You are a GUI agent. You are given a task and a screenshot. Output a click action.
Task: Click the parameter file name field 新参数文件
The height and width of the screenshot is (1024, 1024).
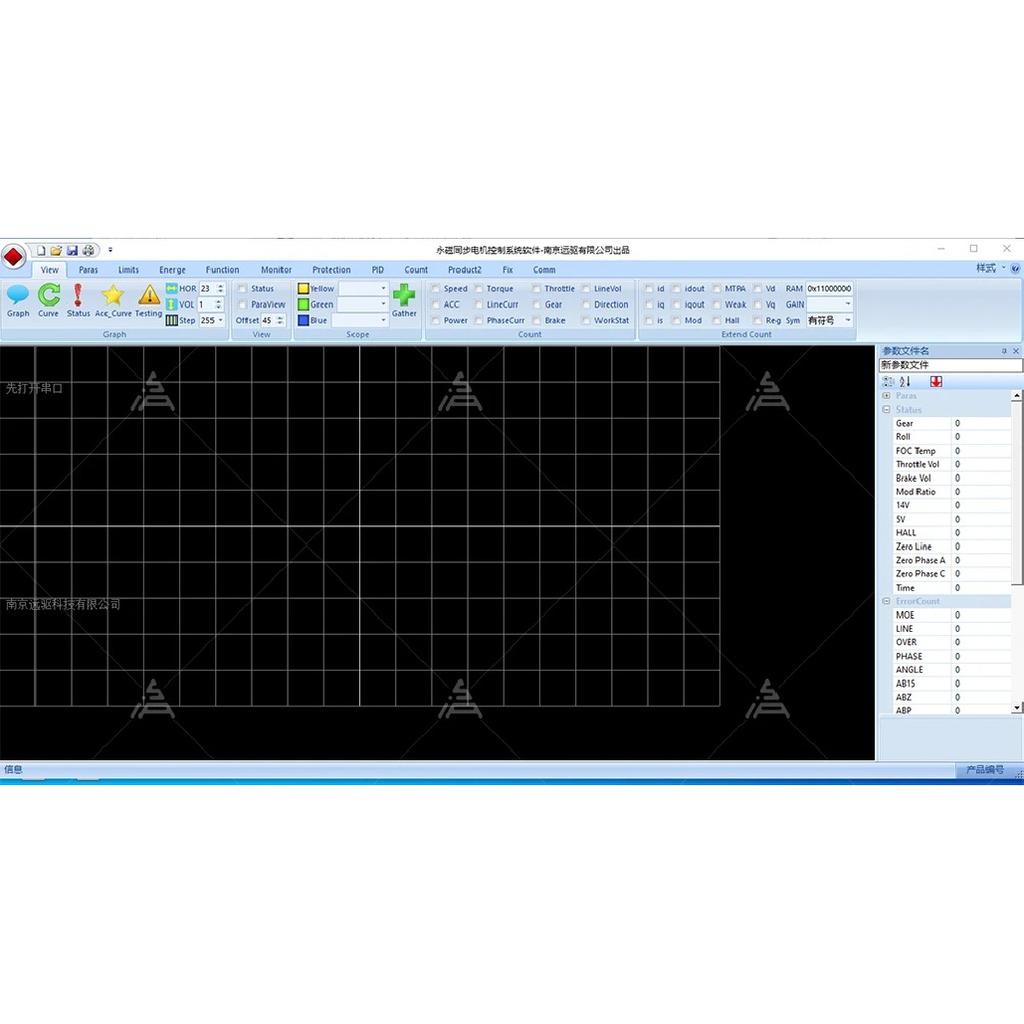[x=950, y=365]
